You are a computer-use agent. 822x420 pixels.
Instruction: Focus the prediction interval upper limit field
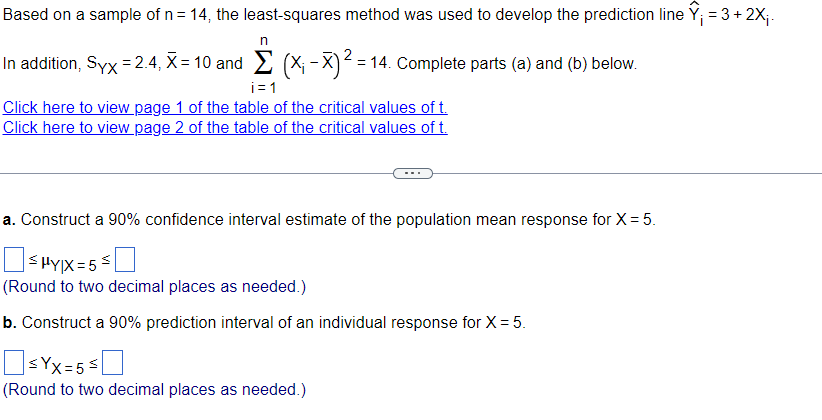(113, 363)
